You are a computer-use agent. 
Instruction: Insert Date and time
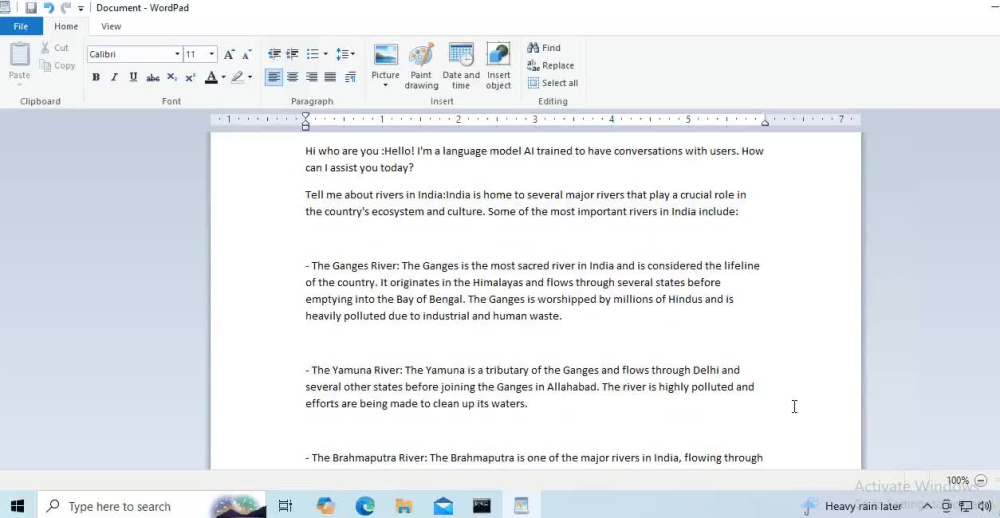pyautogui.click(x=461, y=66)
